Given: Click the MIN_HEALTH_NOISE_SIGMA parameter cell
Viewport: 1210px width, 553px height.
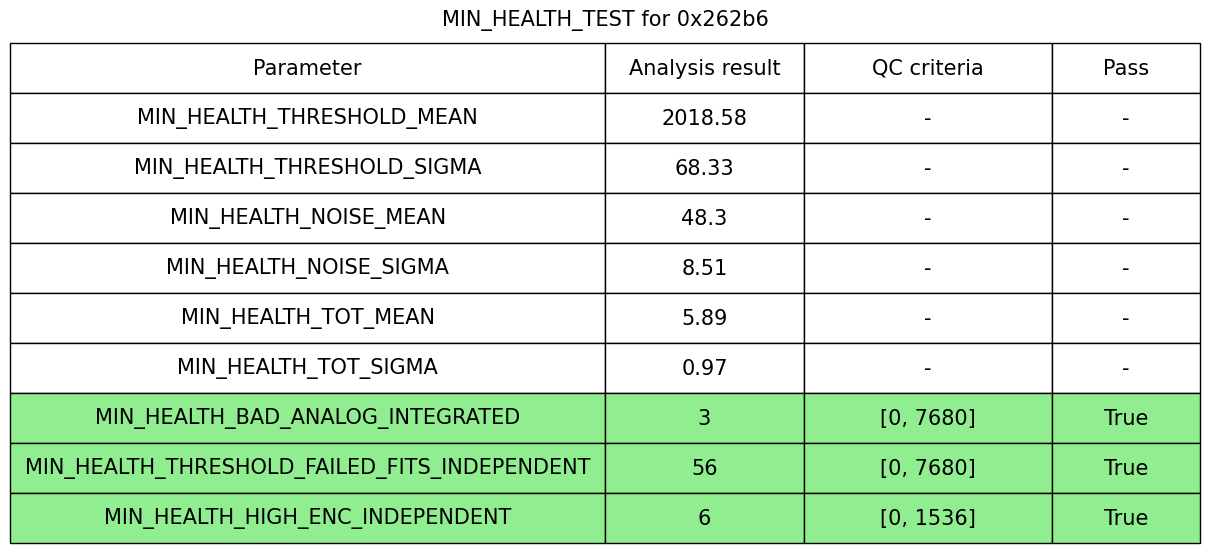Looking at the screenshot, I should click(307, 268).
